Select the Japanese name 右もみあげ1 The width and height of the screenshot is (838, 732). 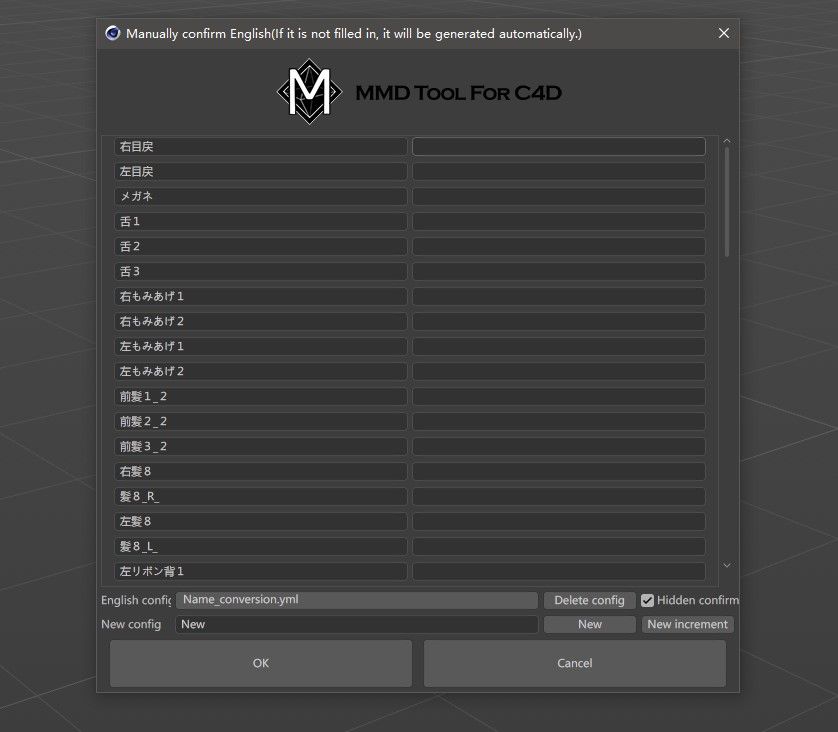click(x=261, y=297)
